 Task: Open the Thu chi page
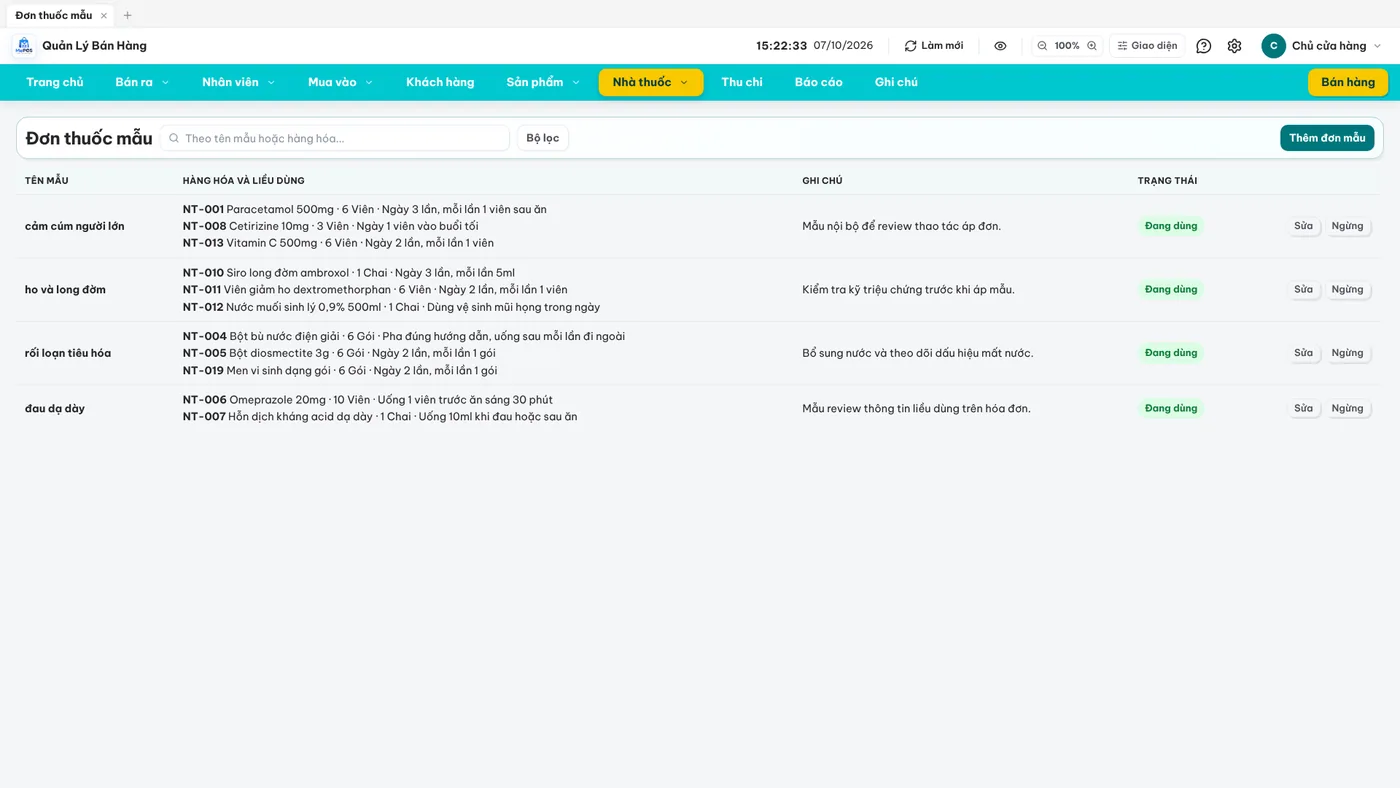(x=742, y=82)
